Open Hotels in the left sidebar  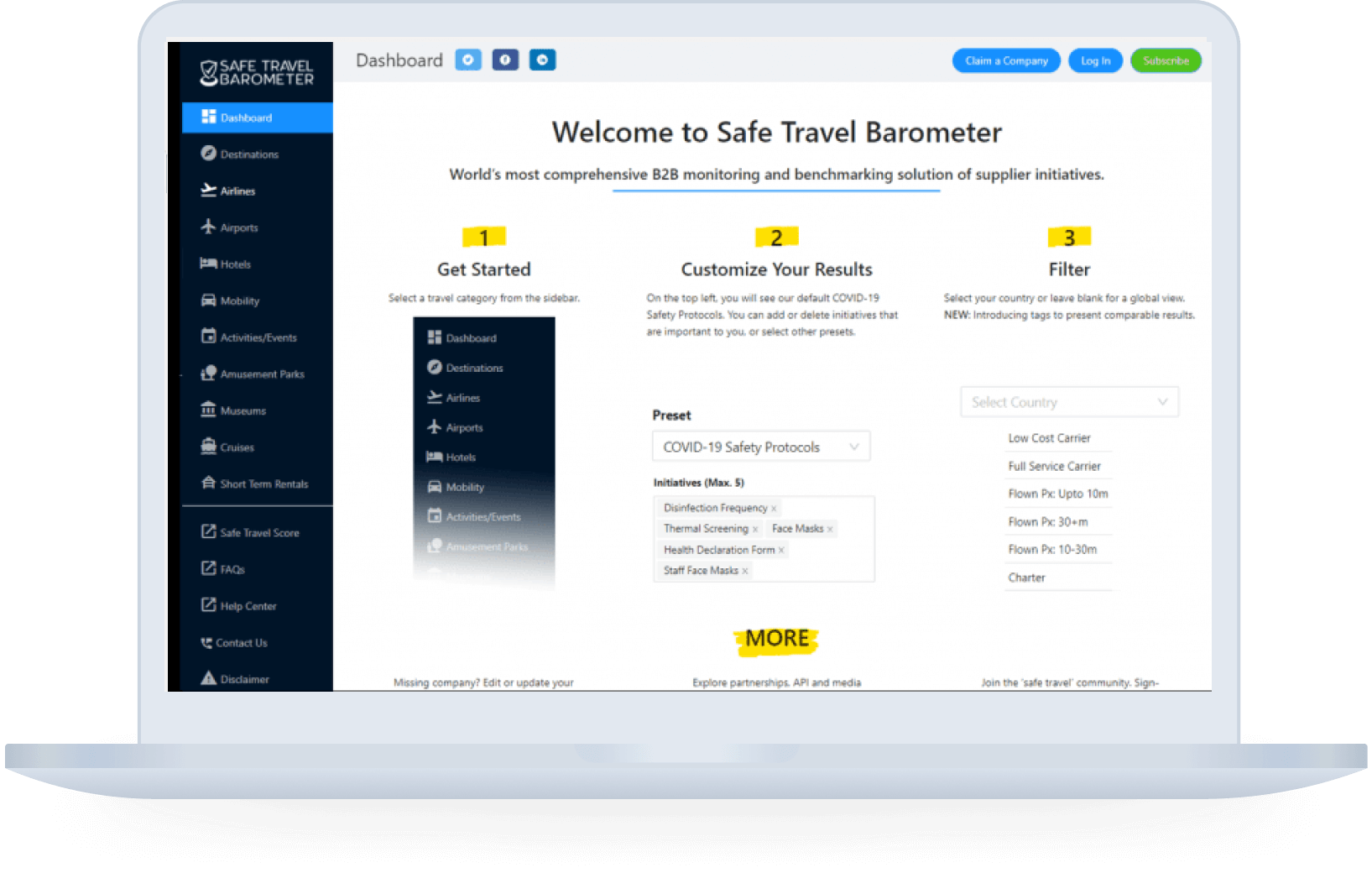(258, 264)
